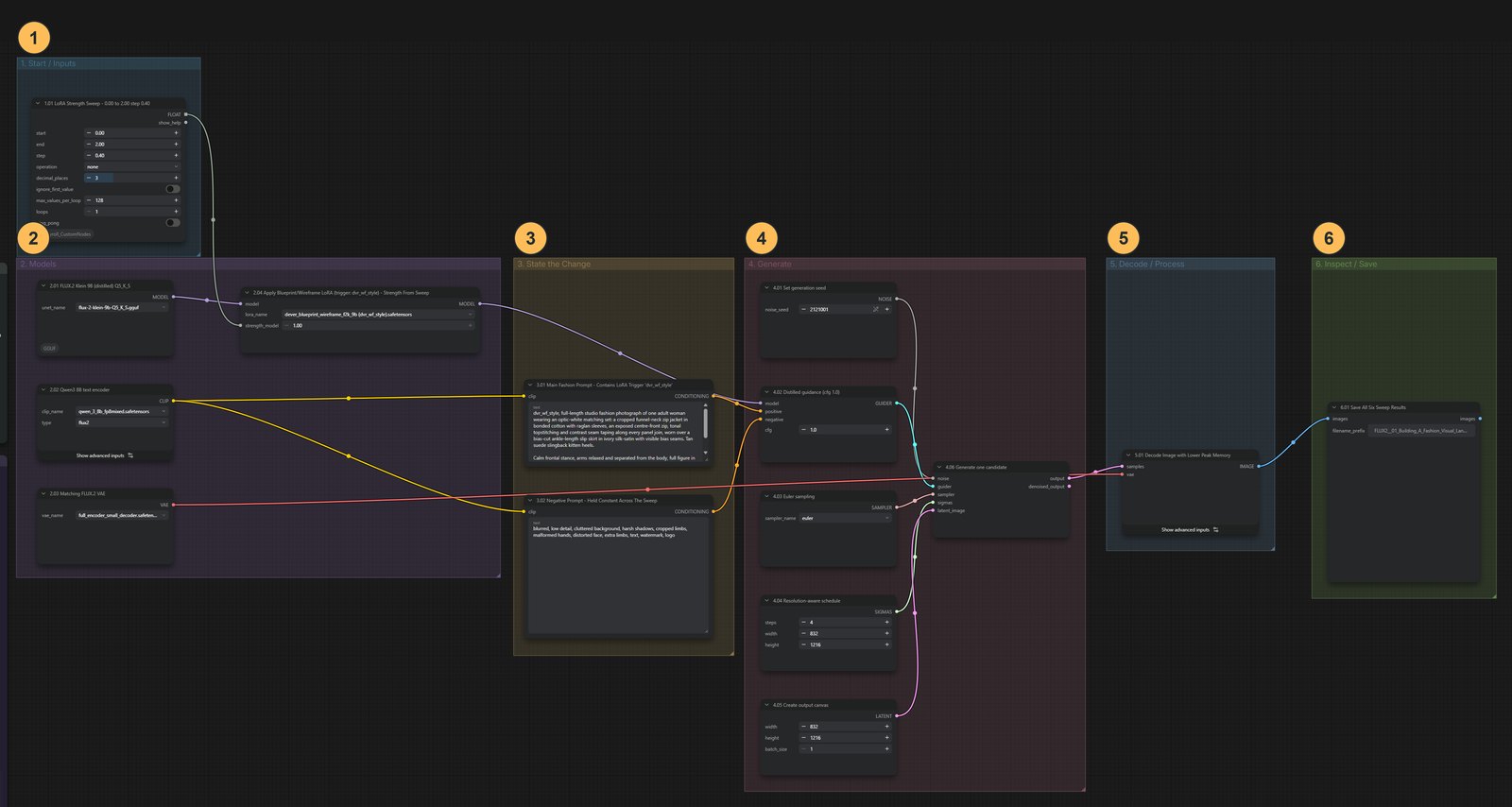Image resolution: width=1512 pixels, height=807 pixels.
Task: Click SAMPLER output slot on Euler sampling node
Action: click(896, 507)
